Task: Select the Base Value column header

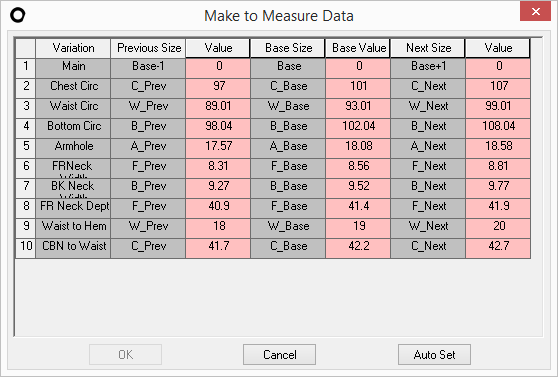Action: 358,48
